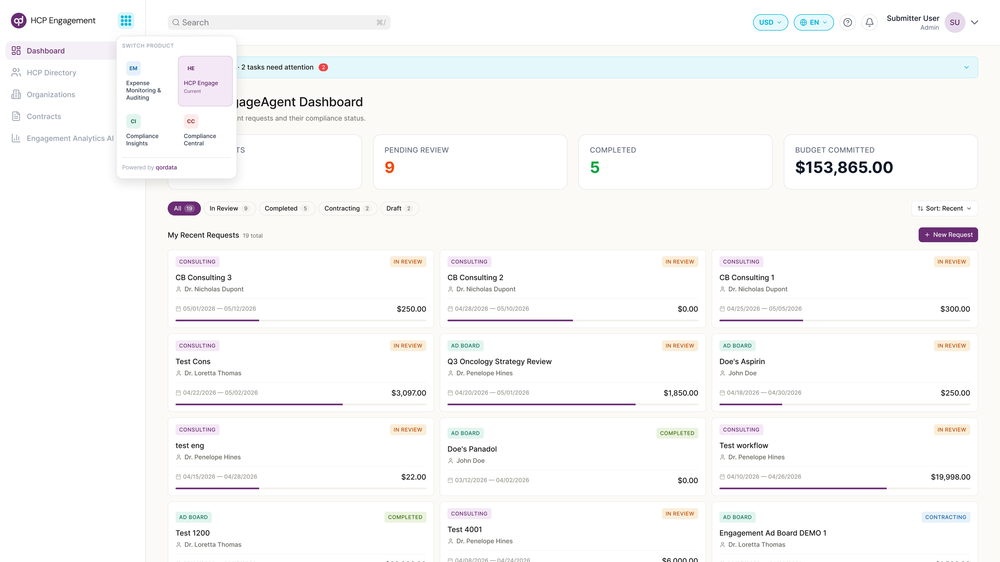The height and width of the screenshot is (562, 1000).
Task: Open the Sort: Recent dropdown
Action: [944, 209]
